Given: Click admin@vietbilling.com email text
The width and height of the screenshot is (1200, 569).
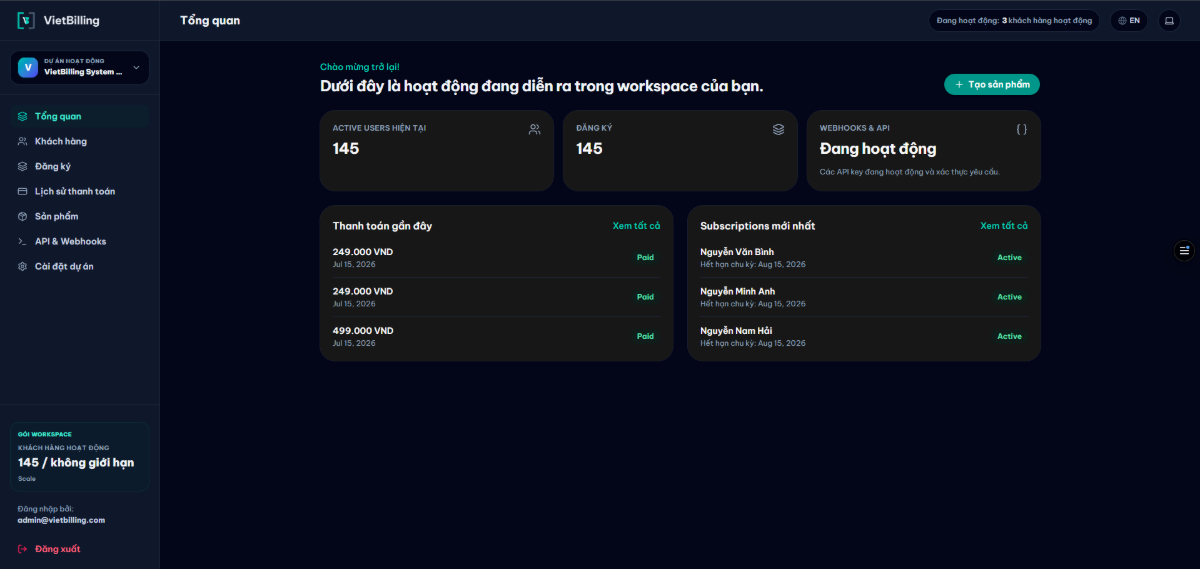Looking at the screenshot, I should [61, 520].
